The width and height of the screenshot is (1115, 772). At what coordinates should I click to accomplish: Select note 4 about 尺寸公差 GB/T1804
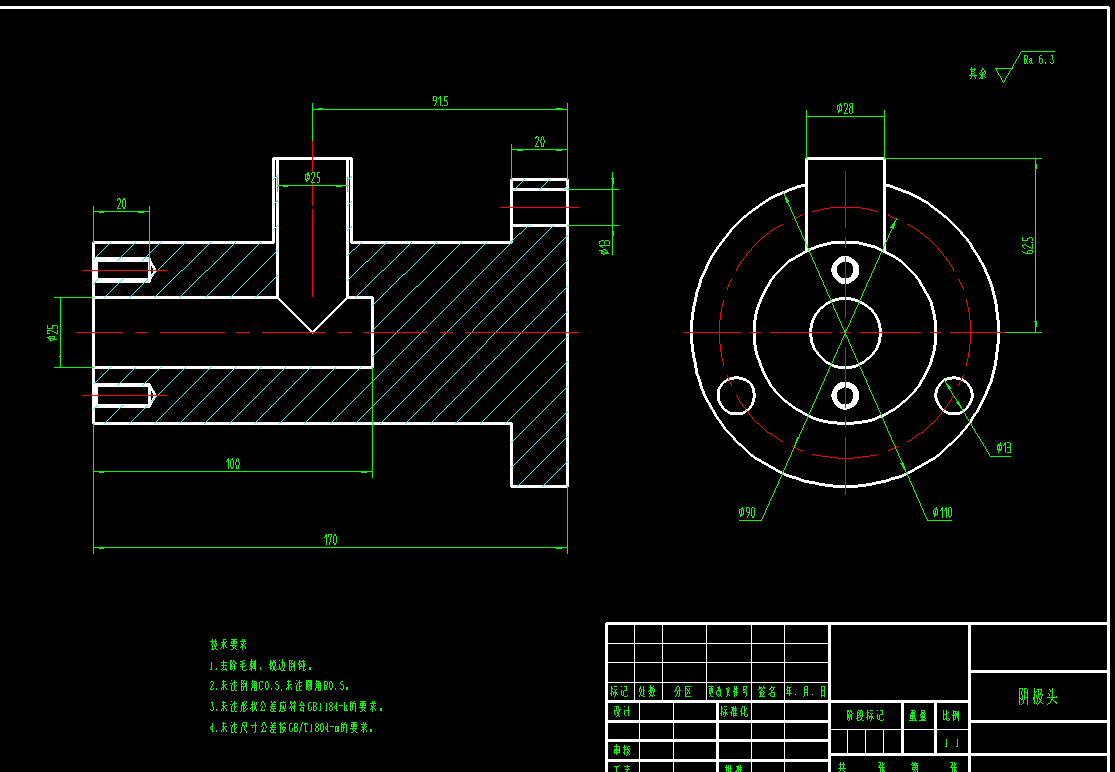(x=292, y=728)
